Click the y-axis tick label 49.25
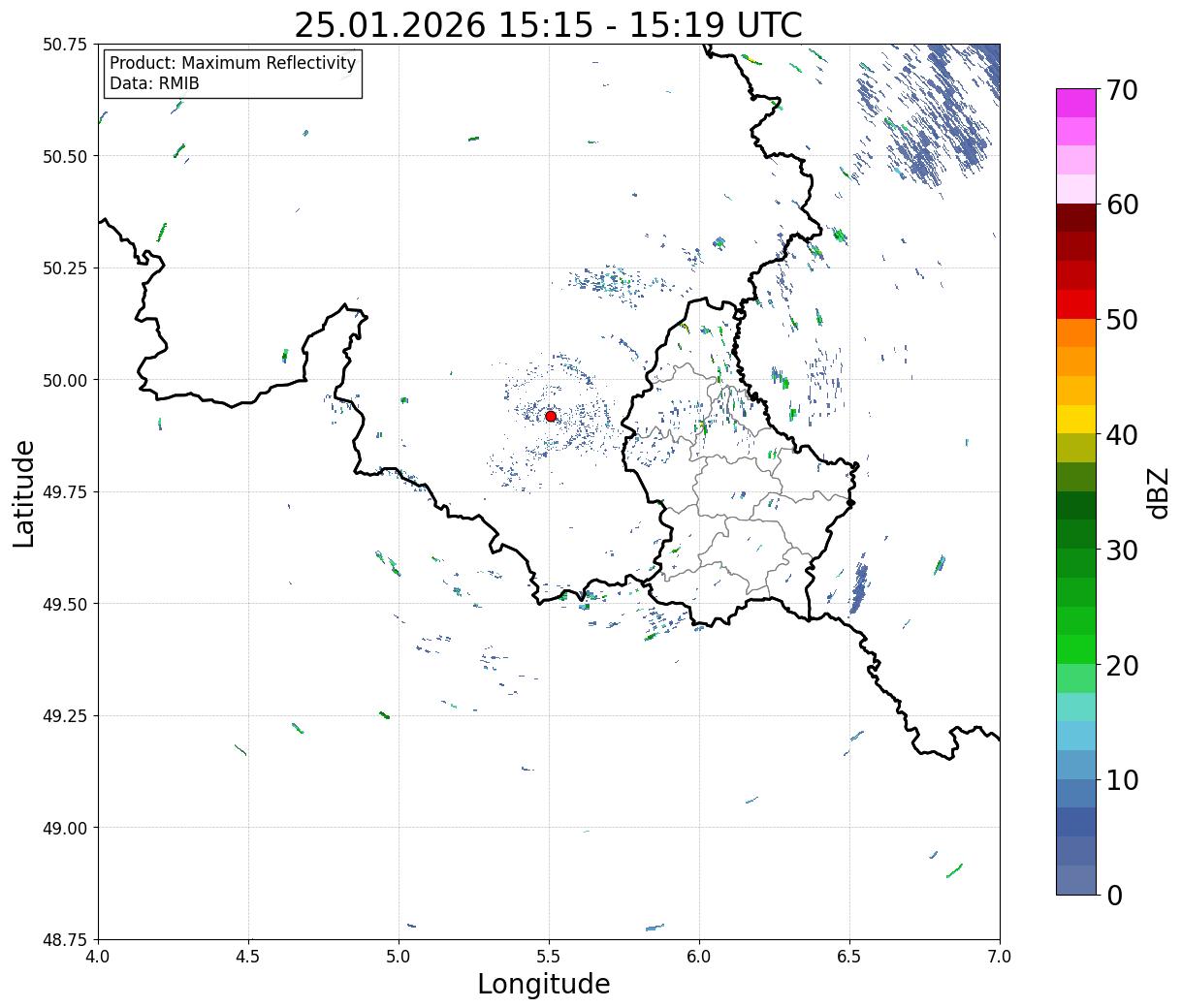 click(x=65, y=716)
